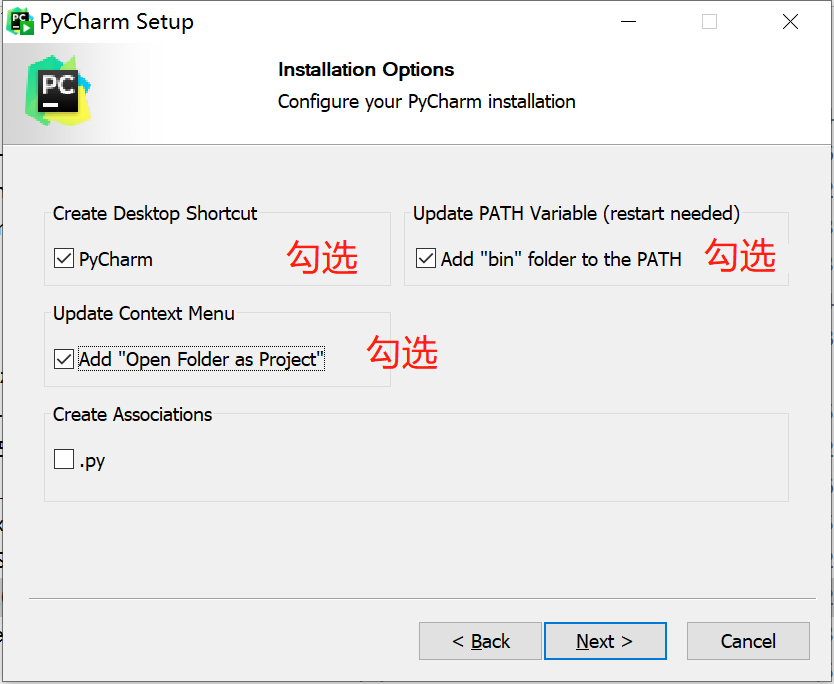
Task: Click the "Create Associations" group label
Action: (x=133, y=415)
